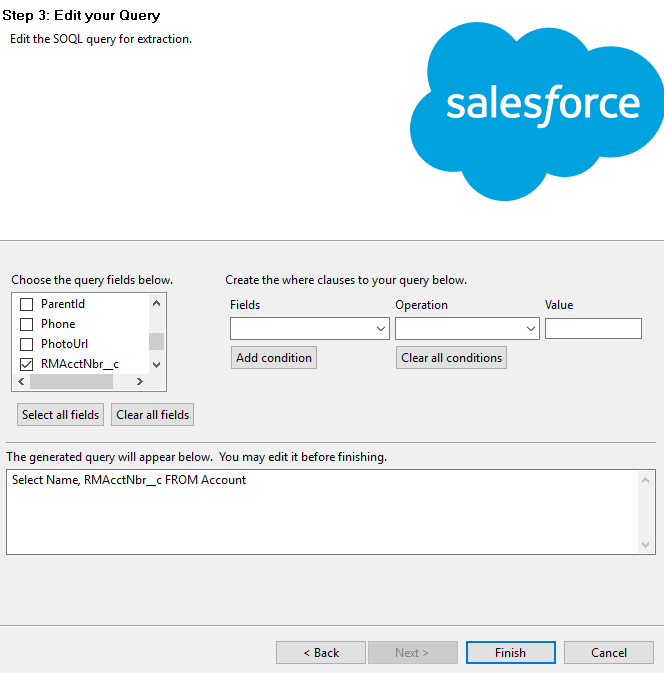This screenshot has width=664, height=673.
Task: Click Select all fields button
Action: (x=61, y=415)
